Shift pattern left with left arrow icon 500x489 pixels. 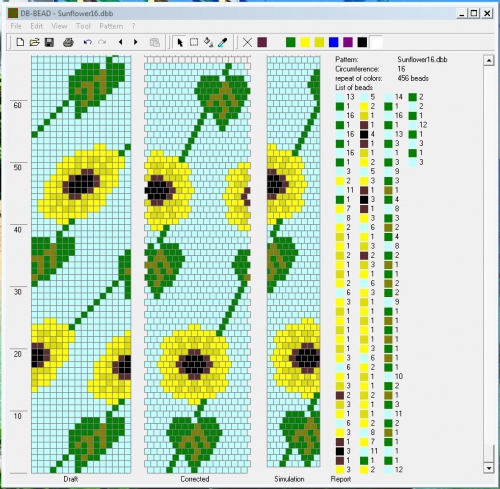120,42
